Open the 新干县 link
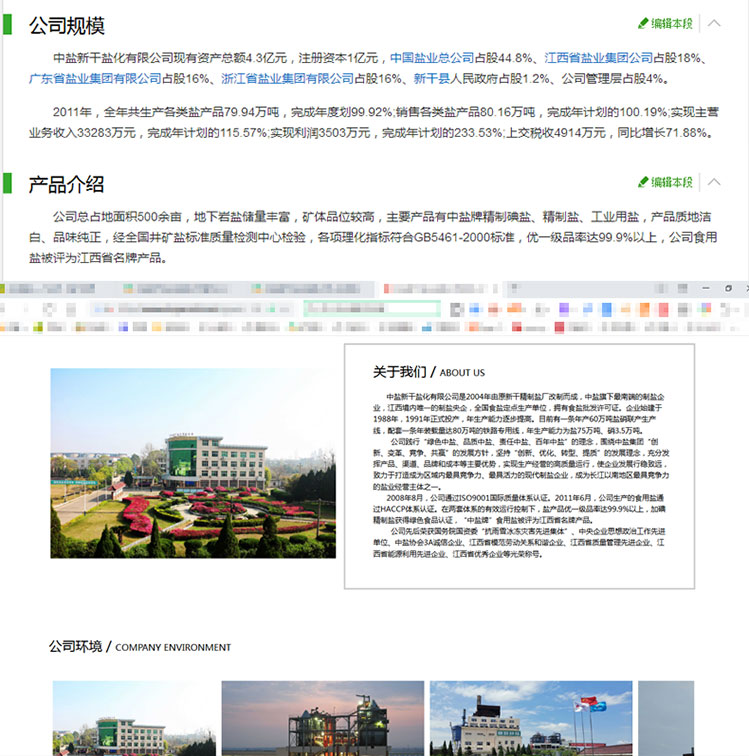749x756 pixels. coord(432,79)
